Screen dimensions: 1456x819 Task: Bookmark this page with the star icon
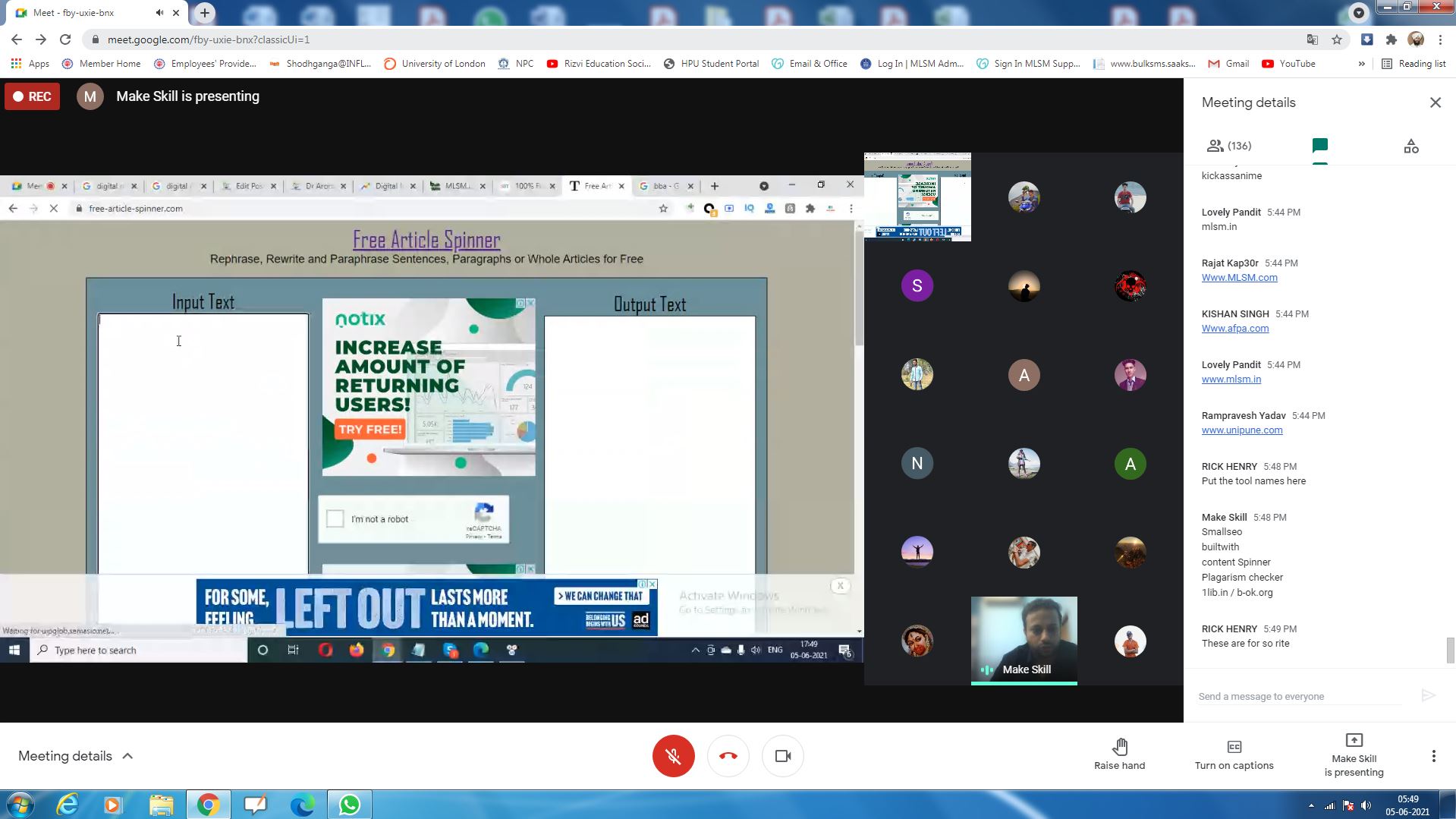click(1336, 39)
